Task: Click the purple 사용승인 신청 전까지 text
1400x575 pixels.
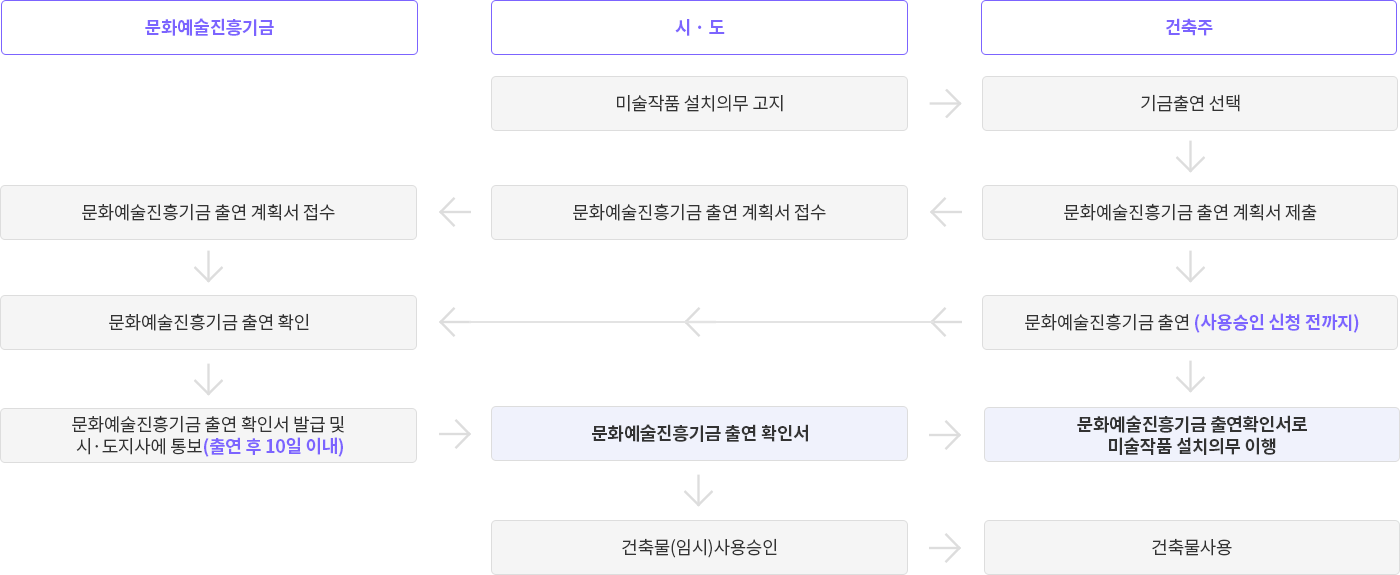Action: click(x=1276, y=322)
